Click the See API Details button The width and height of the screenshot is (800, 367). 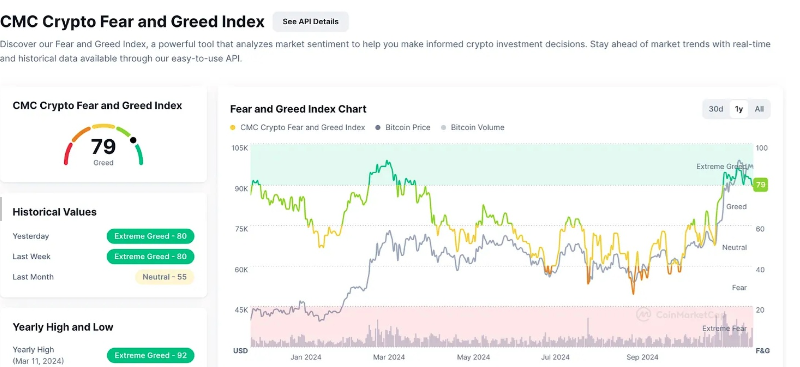pyautogui.click(x=310, y=21)
